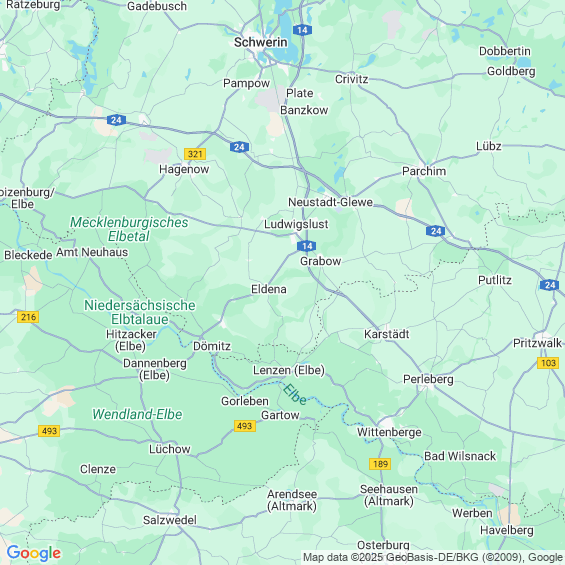565x565 pixels.
Task: Click the yellow 321 road shield
Action: point(195,154)
